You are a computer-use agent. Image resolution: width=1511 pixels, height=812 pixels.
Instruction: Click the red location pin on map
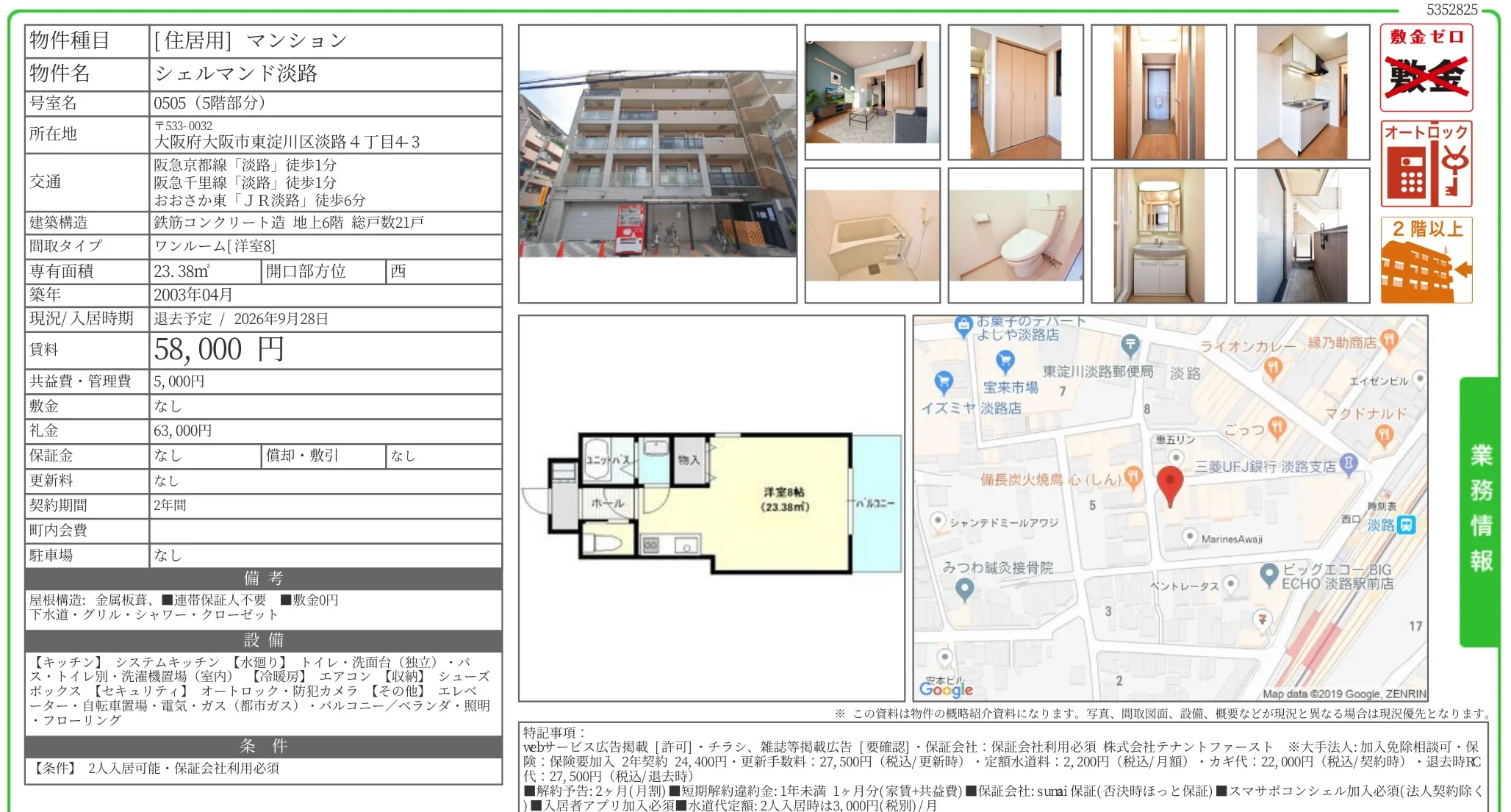tap(1169, 486)
